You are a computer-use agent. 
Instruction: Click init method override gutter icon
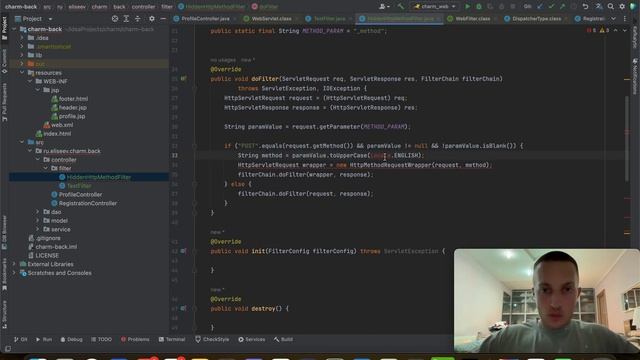184,251
